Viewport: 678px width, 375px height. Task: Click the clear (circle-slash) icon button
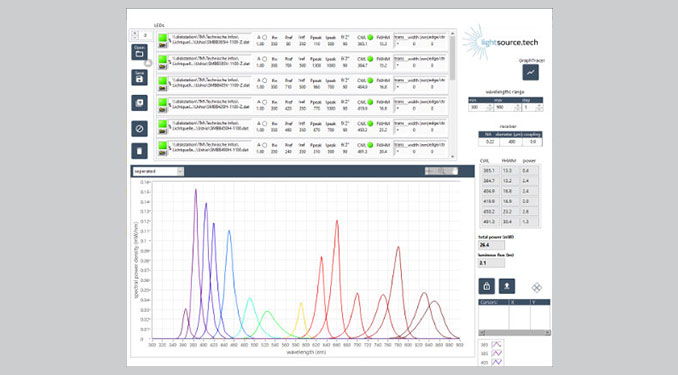coord(139,128)
